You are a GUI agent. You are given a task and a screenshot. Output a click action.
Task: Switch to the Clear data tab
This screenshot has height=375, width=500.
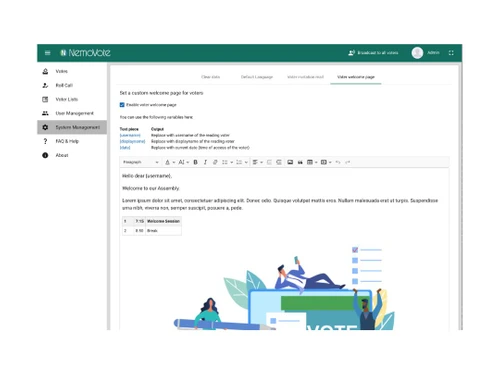click(x=211, y=77)
